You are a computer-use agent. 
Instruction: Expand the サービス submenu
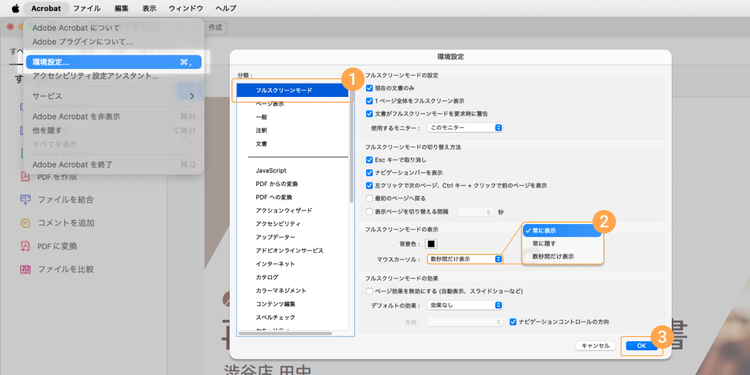click(x=114, y=96)
